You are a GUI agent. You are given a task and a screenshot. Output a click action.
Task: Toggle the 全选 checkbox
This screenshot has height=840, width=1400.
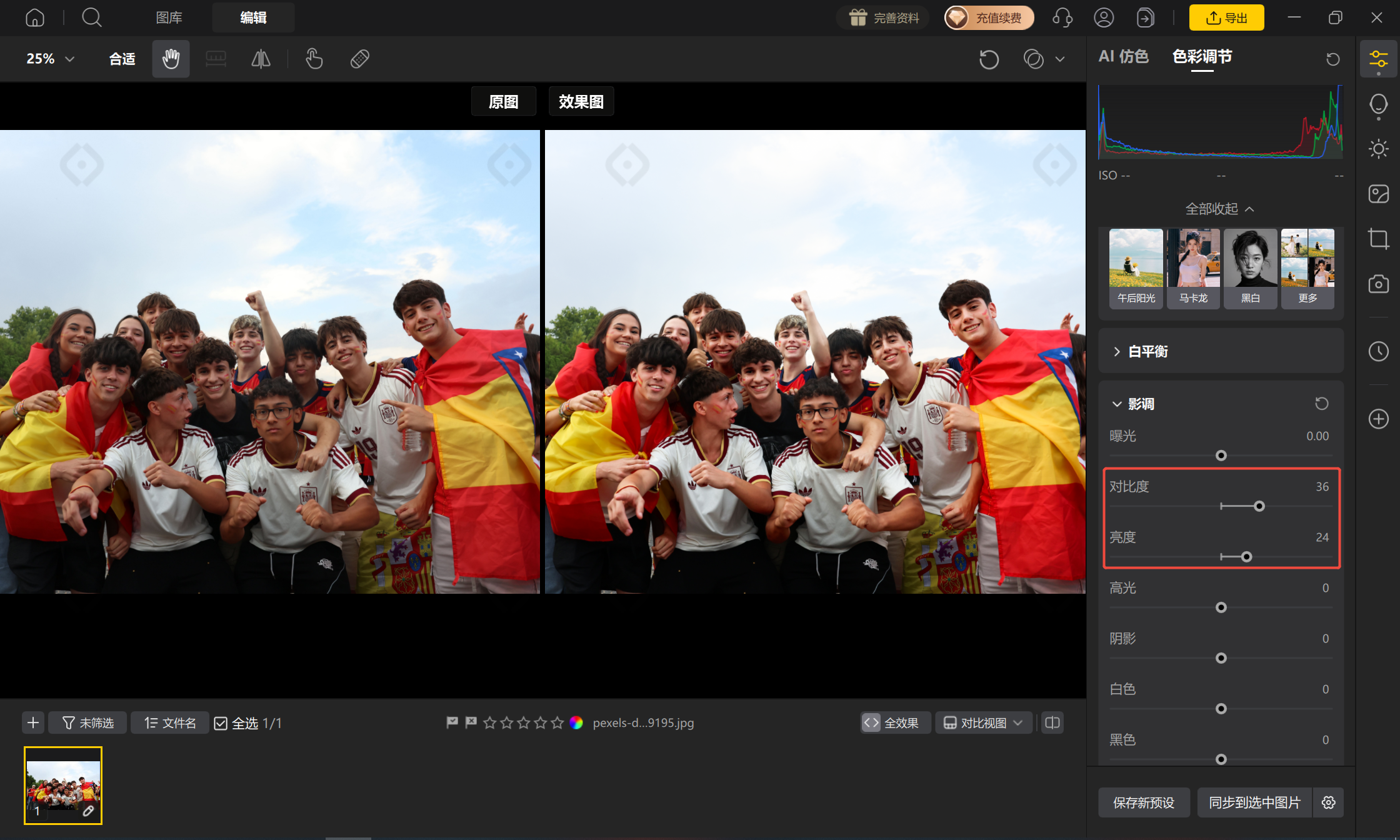pyautogui.click(x=221, y=724)
